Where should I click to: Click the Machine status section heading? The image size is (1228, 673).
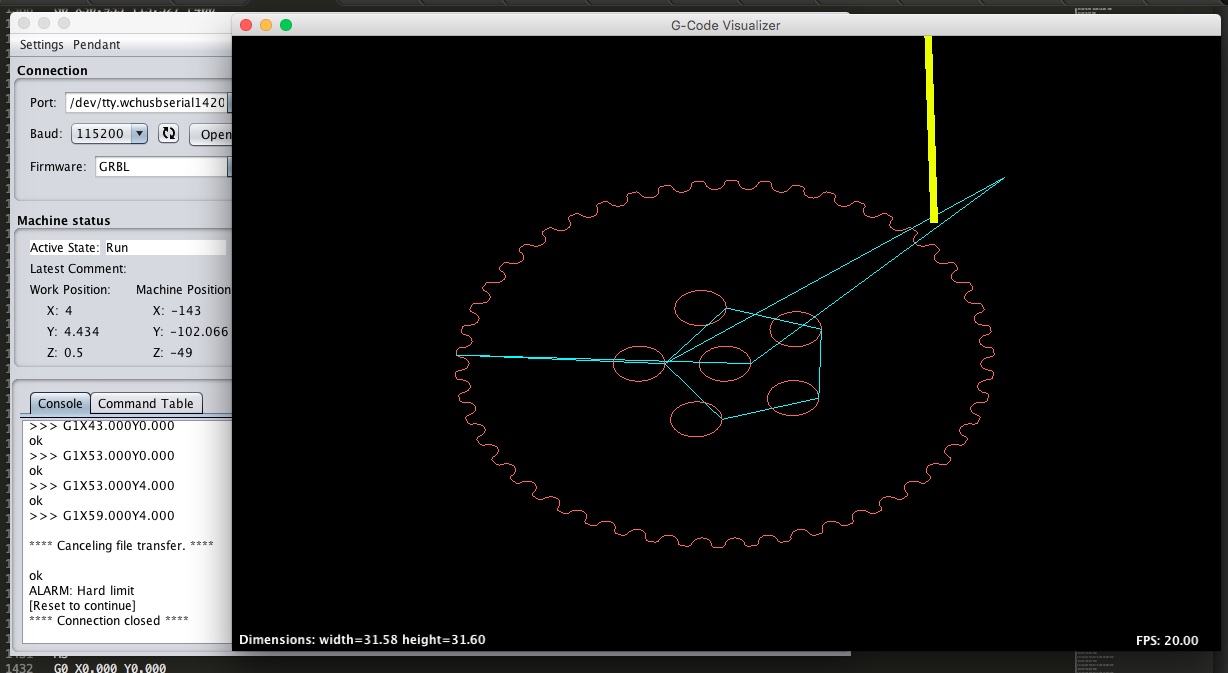pyautogui.click(x=64, y=221)
